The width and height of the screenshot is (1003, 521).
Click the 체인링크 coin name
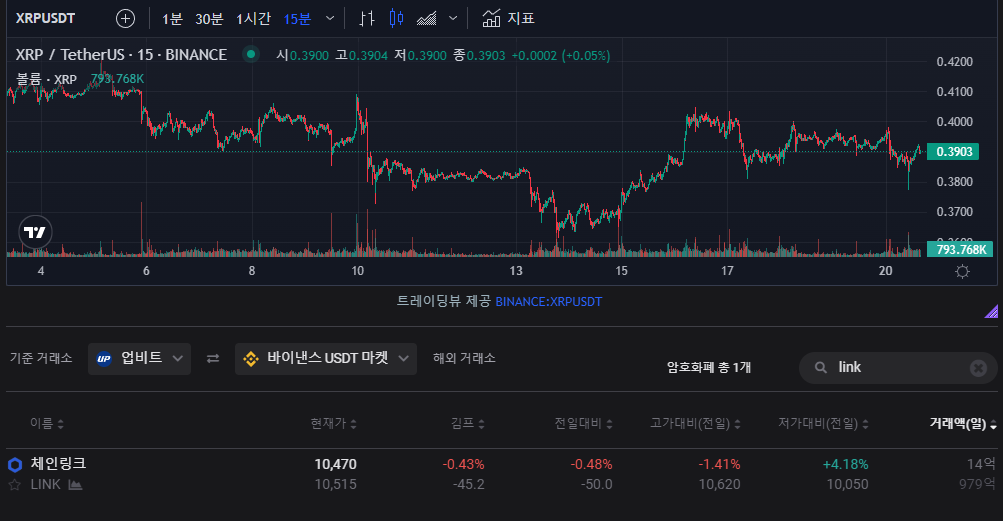58,463
